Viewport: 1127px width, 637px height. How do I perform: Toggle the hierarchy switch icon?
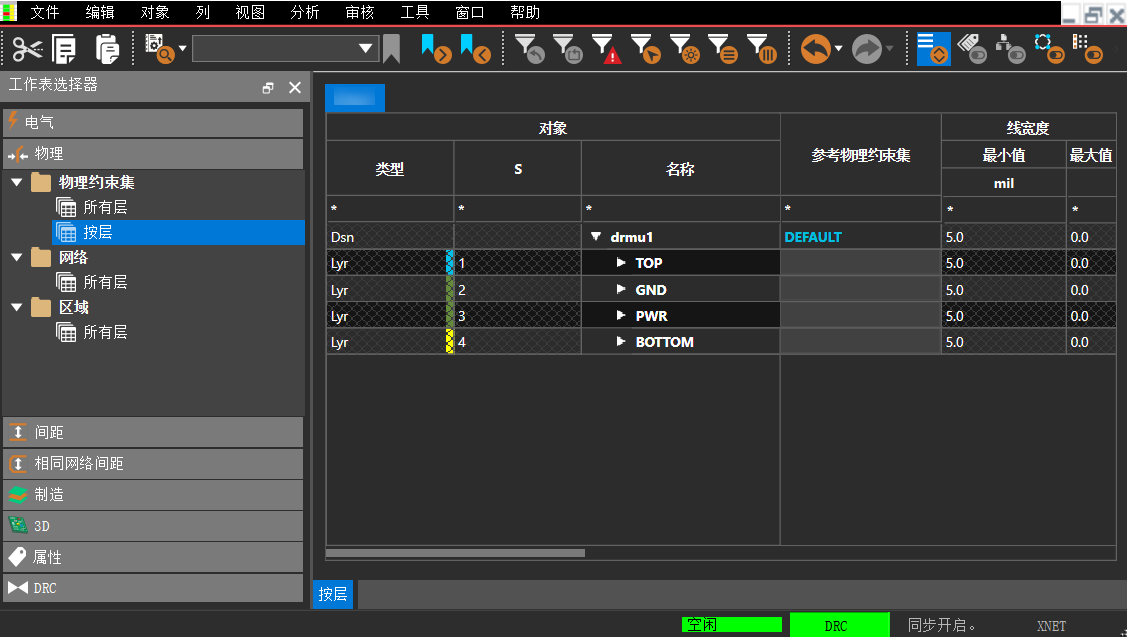(1011, 49)
